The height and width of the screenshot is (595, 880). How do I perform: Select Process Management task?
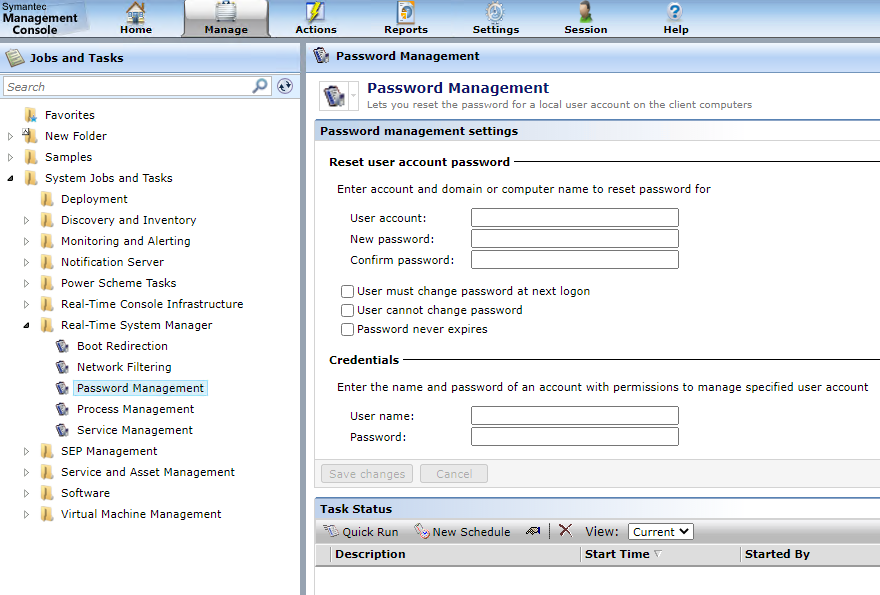(x=135, y=409)
